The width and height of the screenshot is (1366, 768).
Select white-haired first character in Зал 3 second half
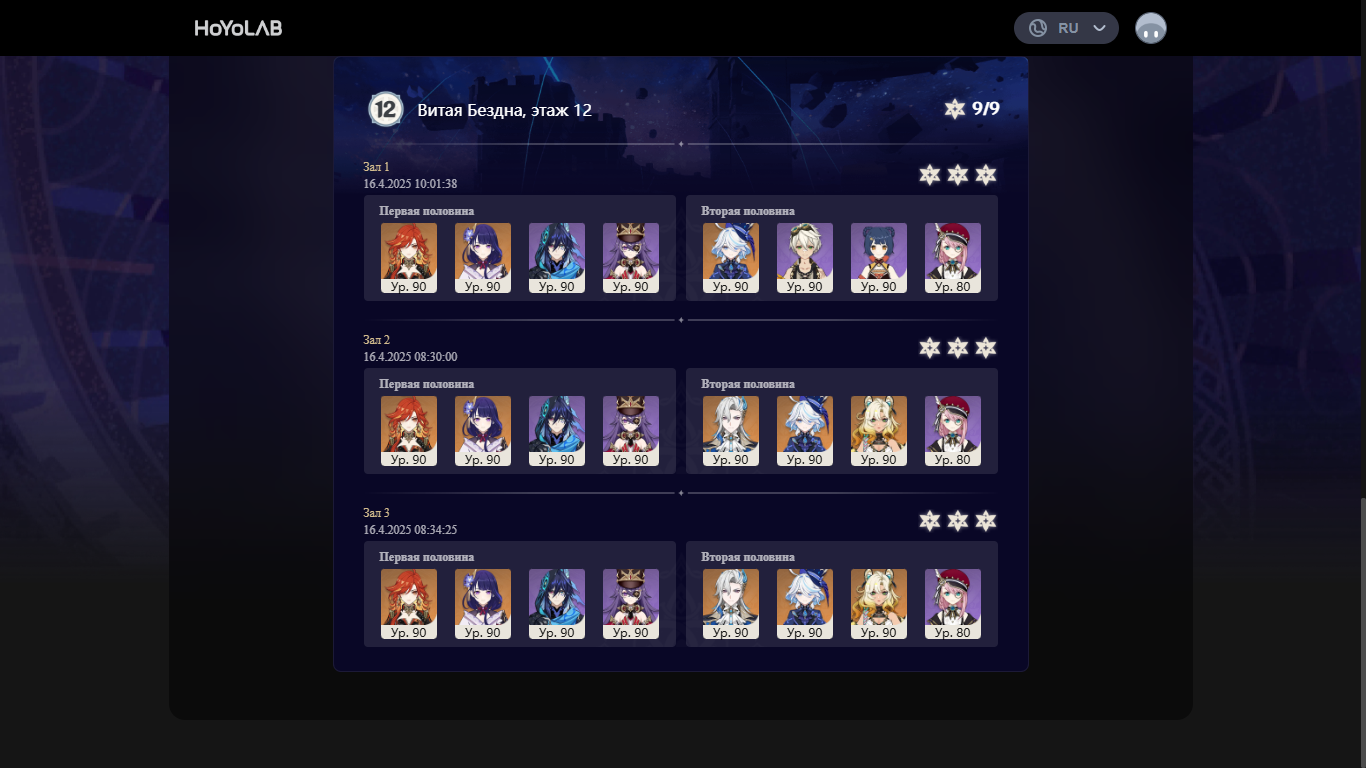[731, 604]
